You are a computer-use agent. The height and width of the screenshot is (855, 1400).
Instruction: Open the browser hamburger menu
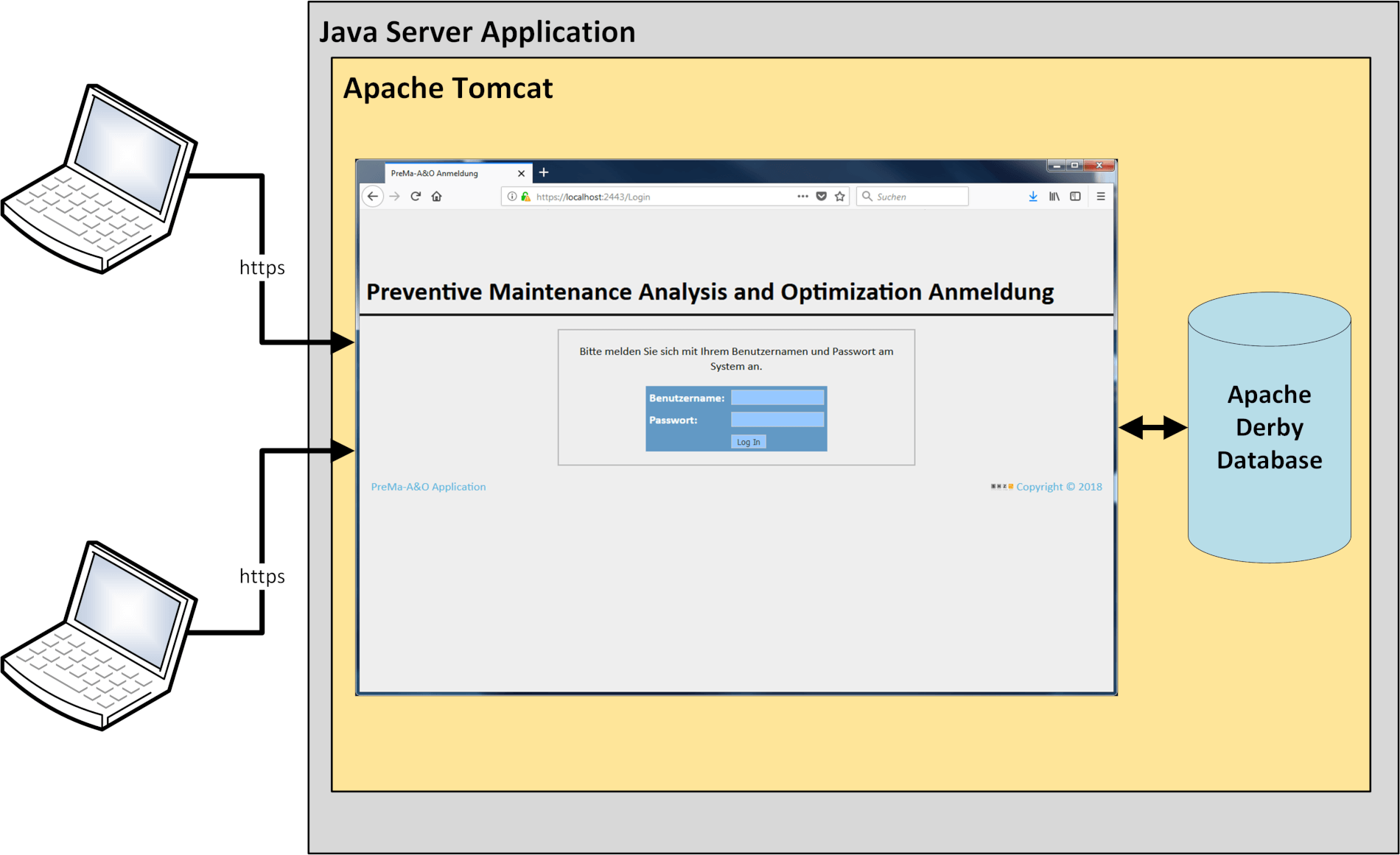1101,197
